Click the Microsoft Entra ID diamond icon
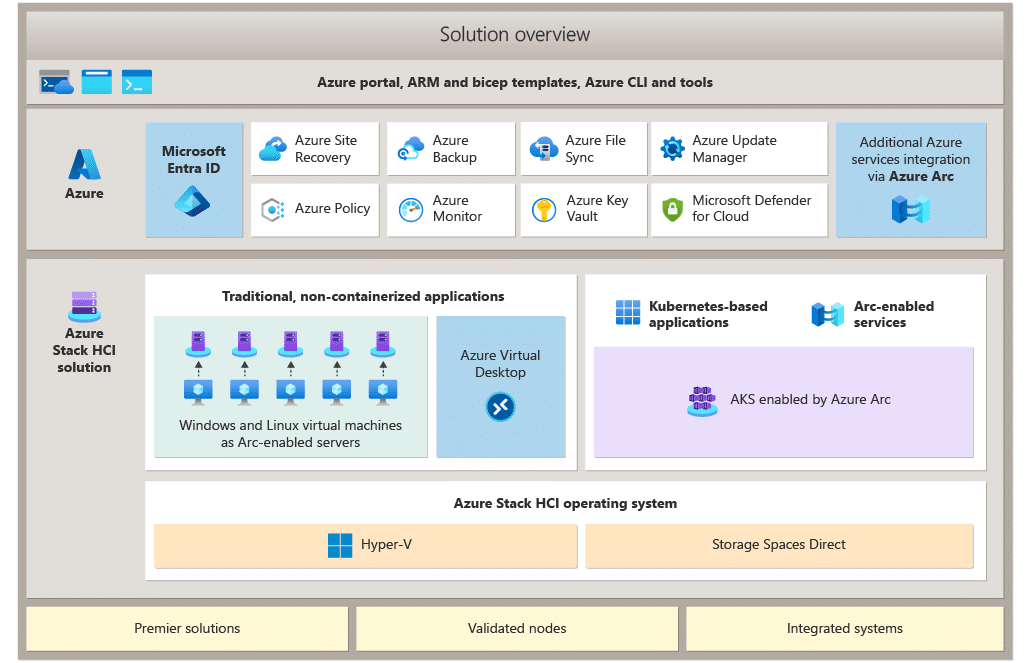The image size is (1030, 663). pyautogui.click(x=192, y=201)
